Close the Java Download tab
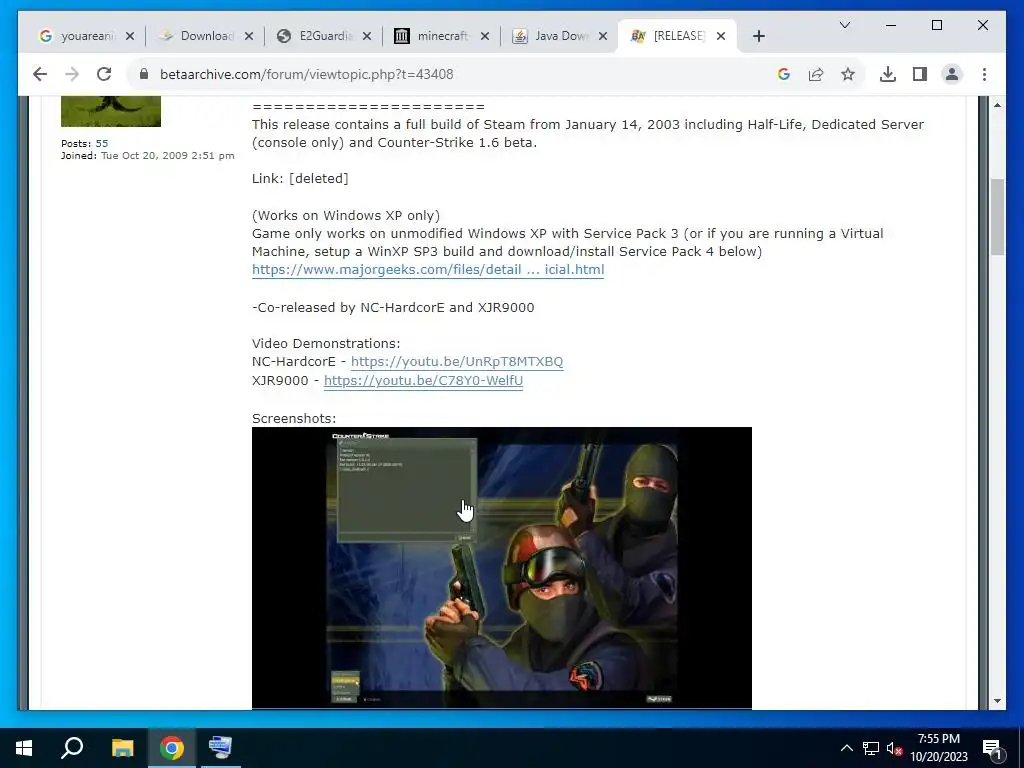The height and width of the screenshot is (768, 1024). [603, 36]
